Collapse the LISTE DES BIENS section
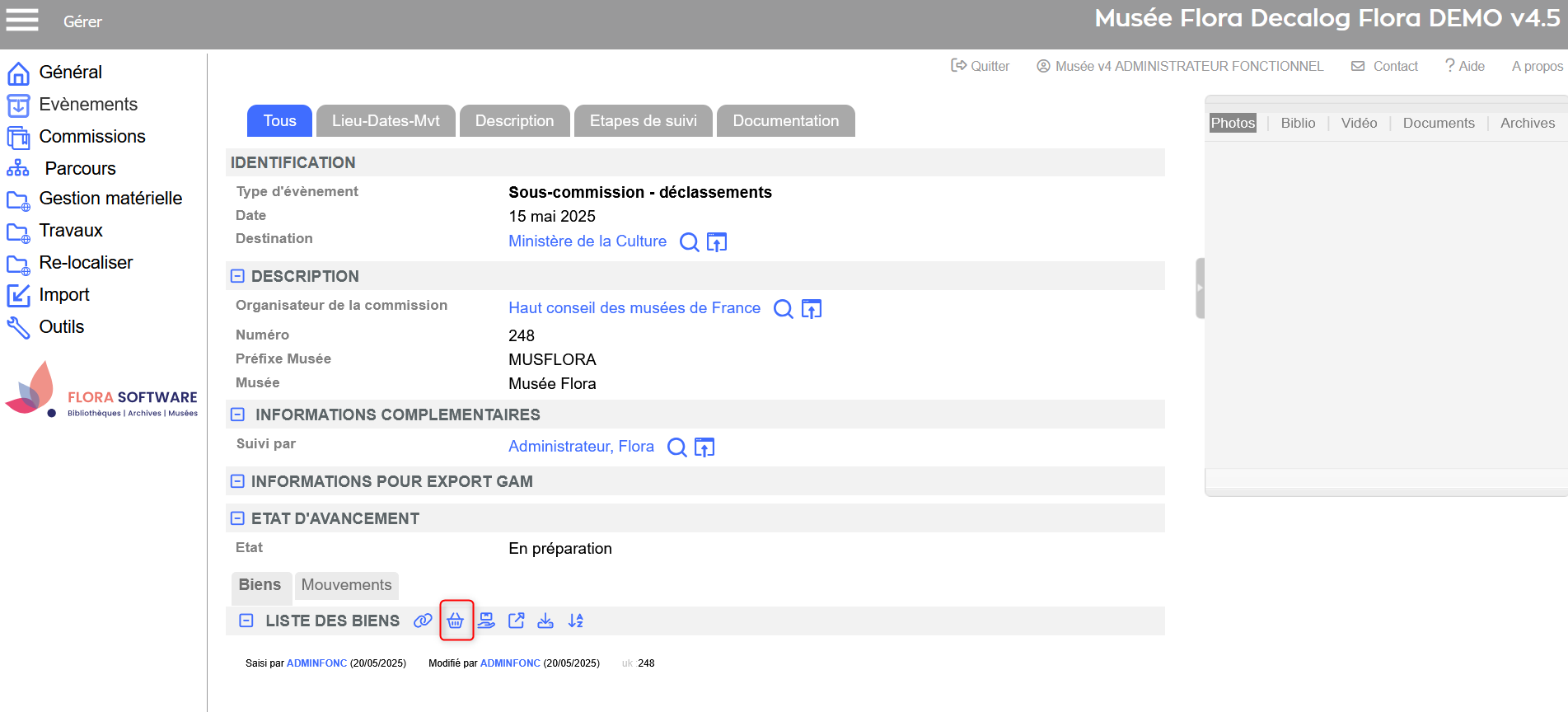1568x712 pixels. tap(246, 621)
